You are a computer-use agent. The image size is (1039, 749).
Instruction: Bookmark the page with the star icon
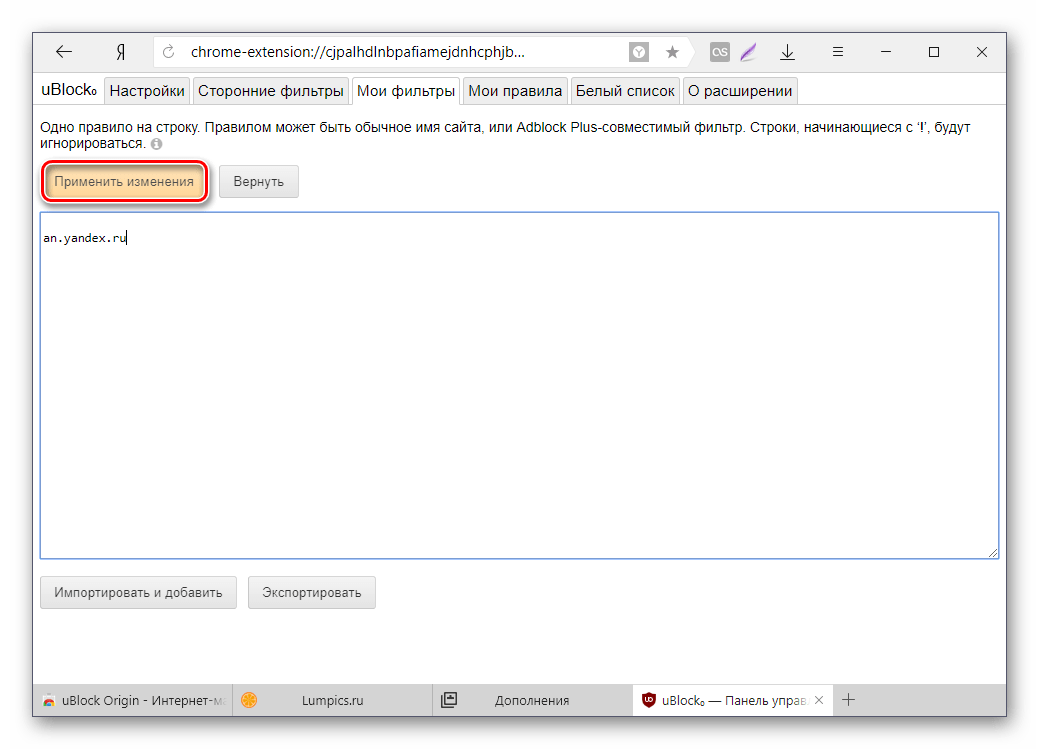672,52
